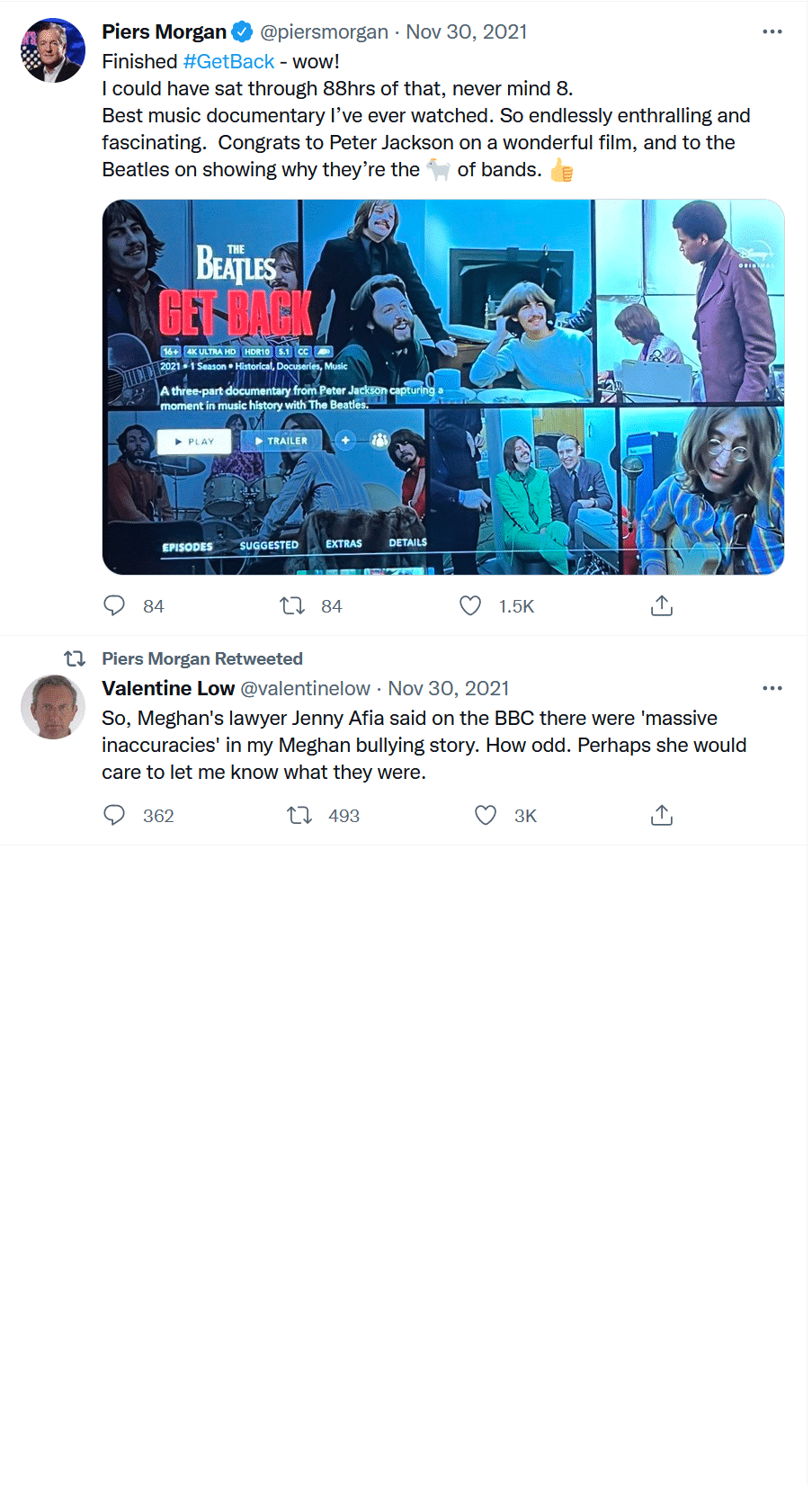Open Piers Morgan's profile name link
The image size is (812, 1485).
click(x=164, y=31)
